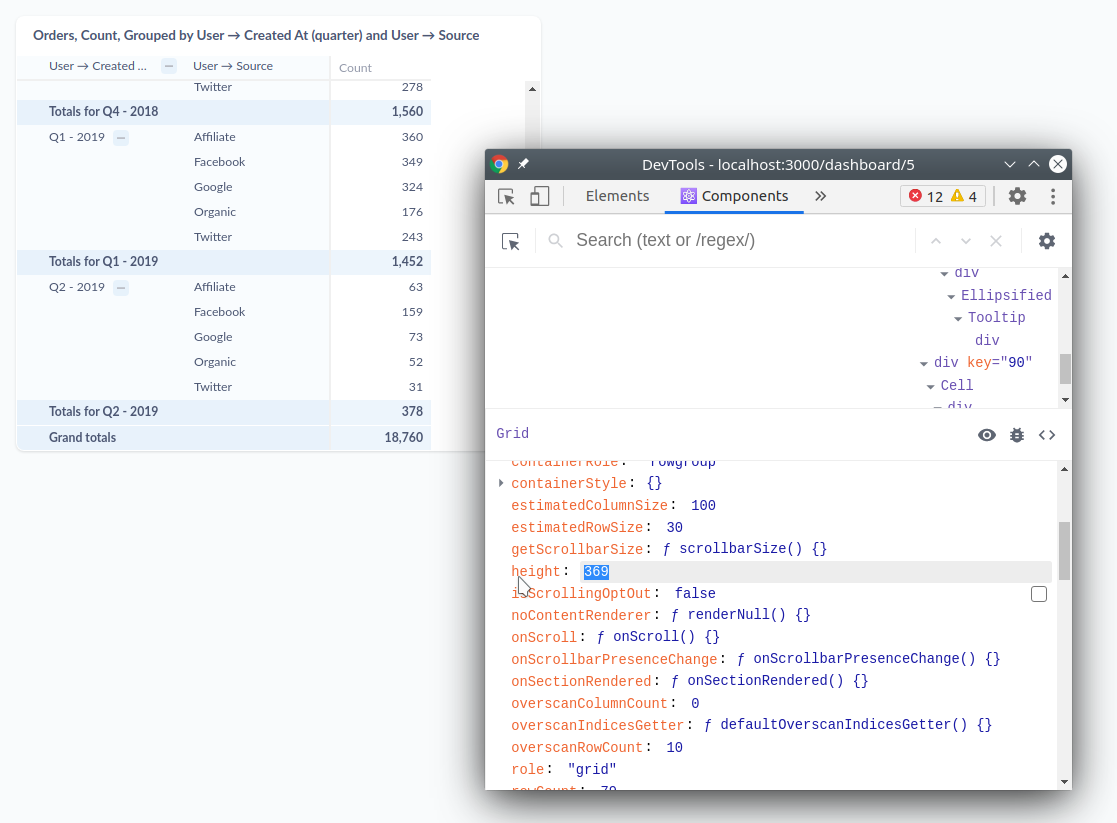Click the eye icon to inspect Grid DOM element
1117x823 pixels.
point(987,435)
